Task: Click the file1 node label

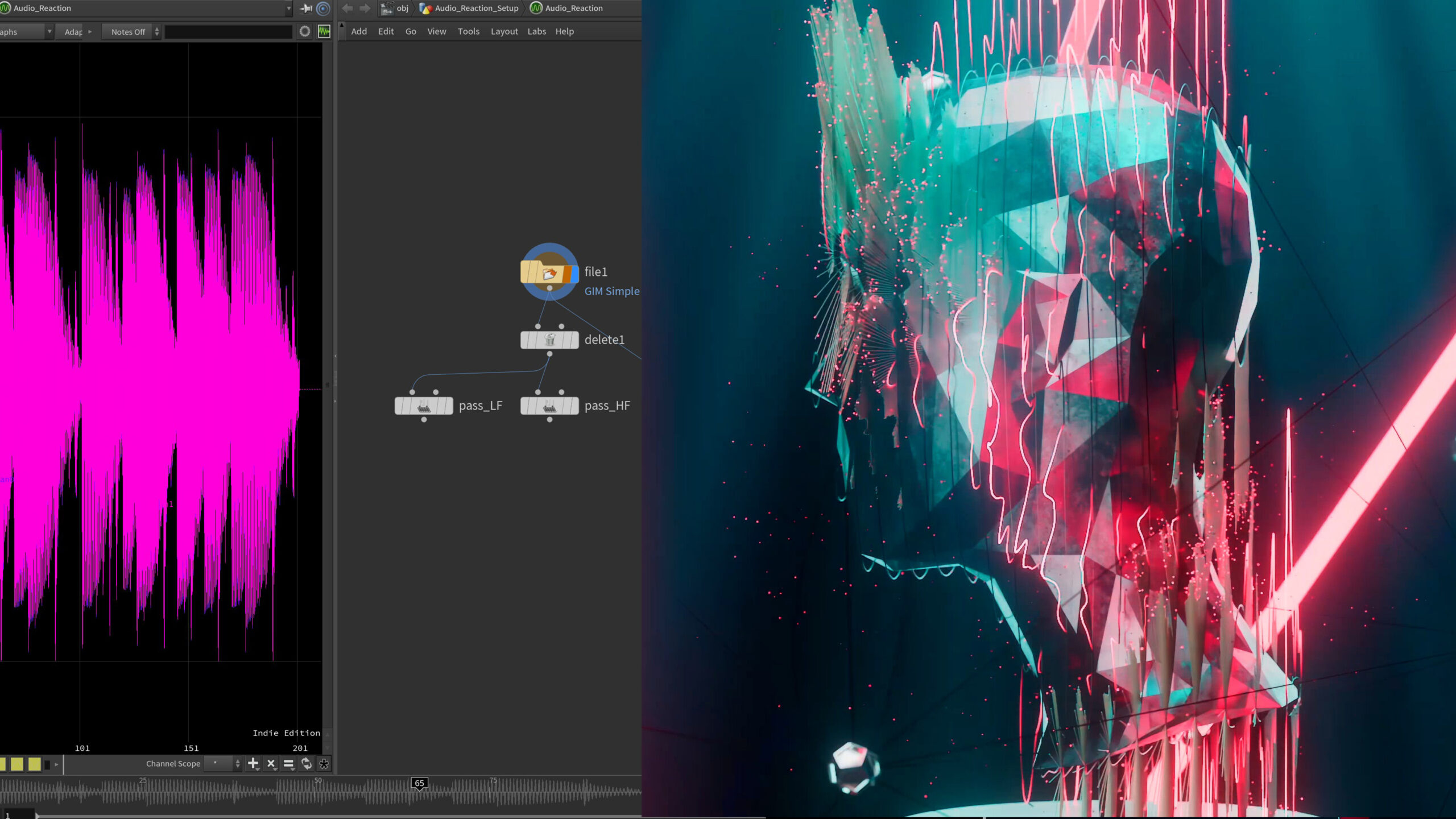Action: [x=595, y=272]
